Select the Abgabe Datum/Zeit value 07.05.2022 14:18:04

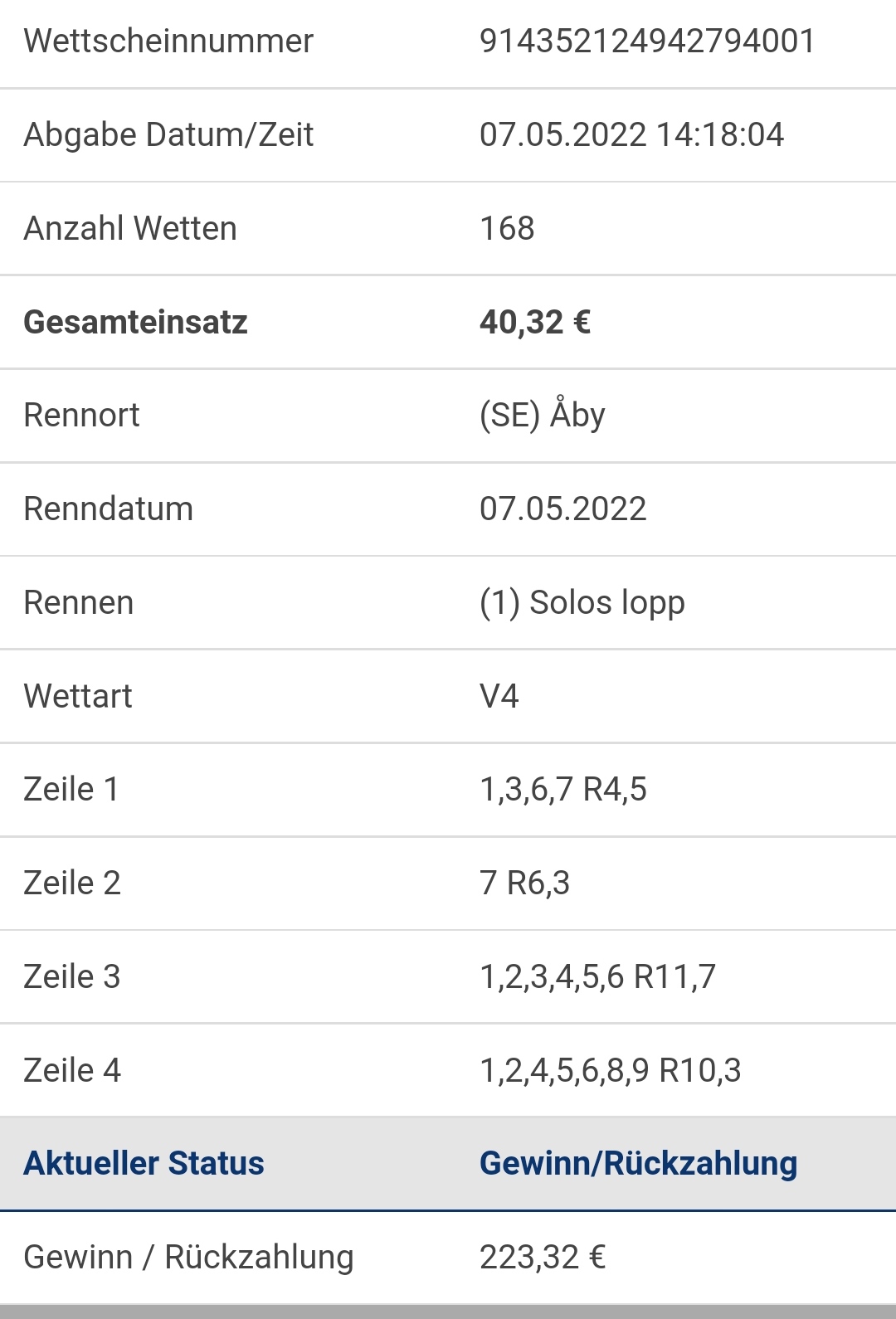(x=631, y=134)
